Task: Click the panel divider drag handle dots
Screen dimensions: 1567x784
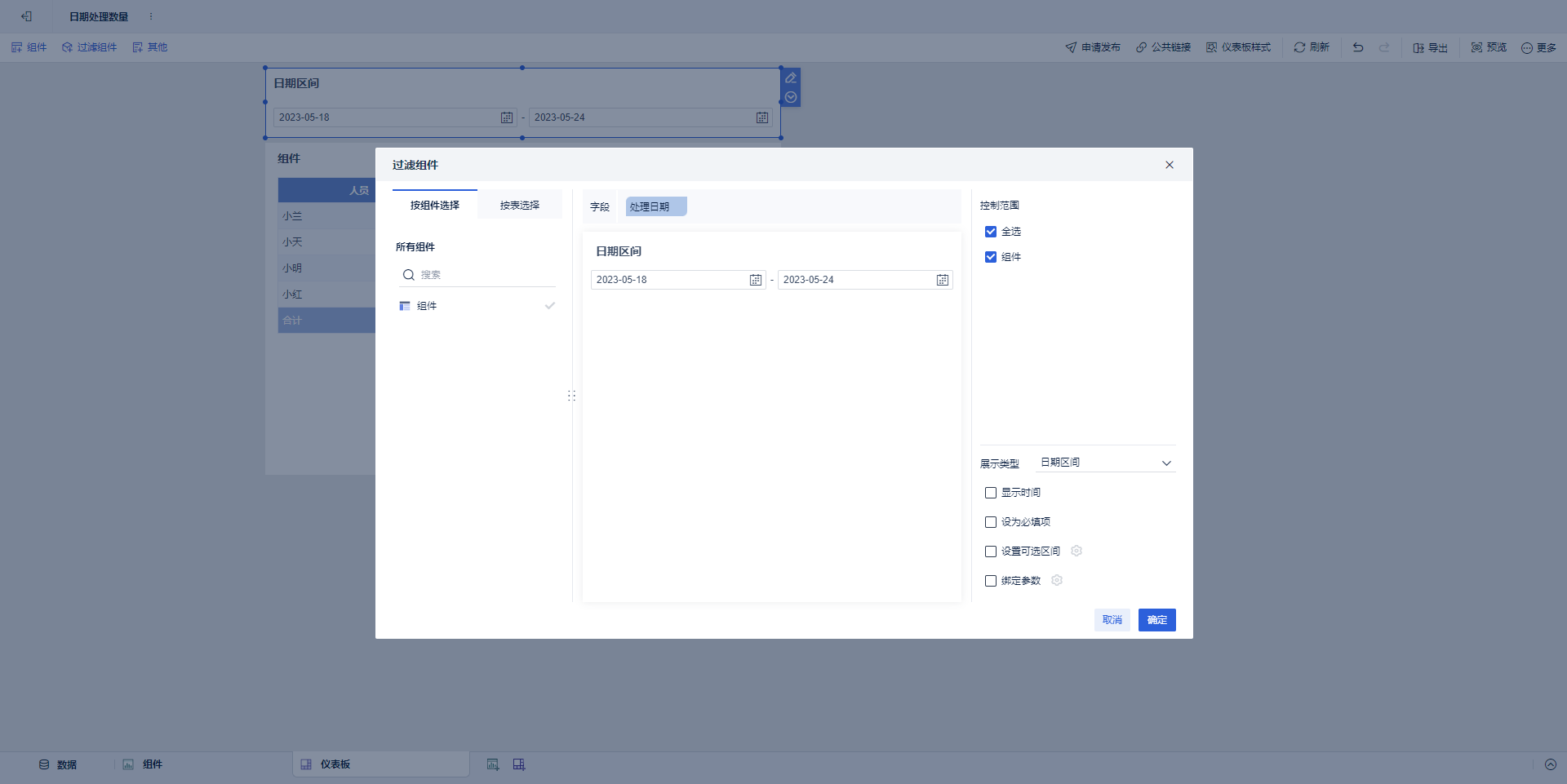Action: click(x=571, y=395)
